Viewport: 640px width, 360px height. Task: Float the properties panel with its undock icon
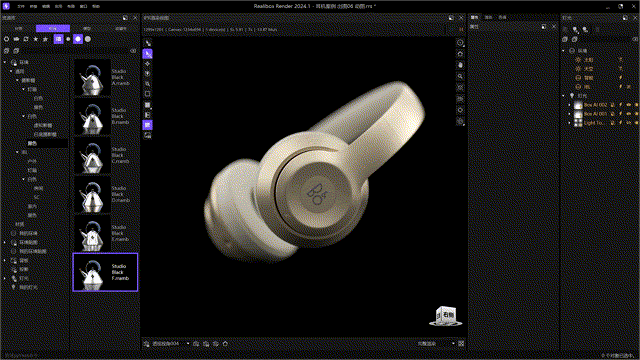point(544,27)
